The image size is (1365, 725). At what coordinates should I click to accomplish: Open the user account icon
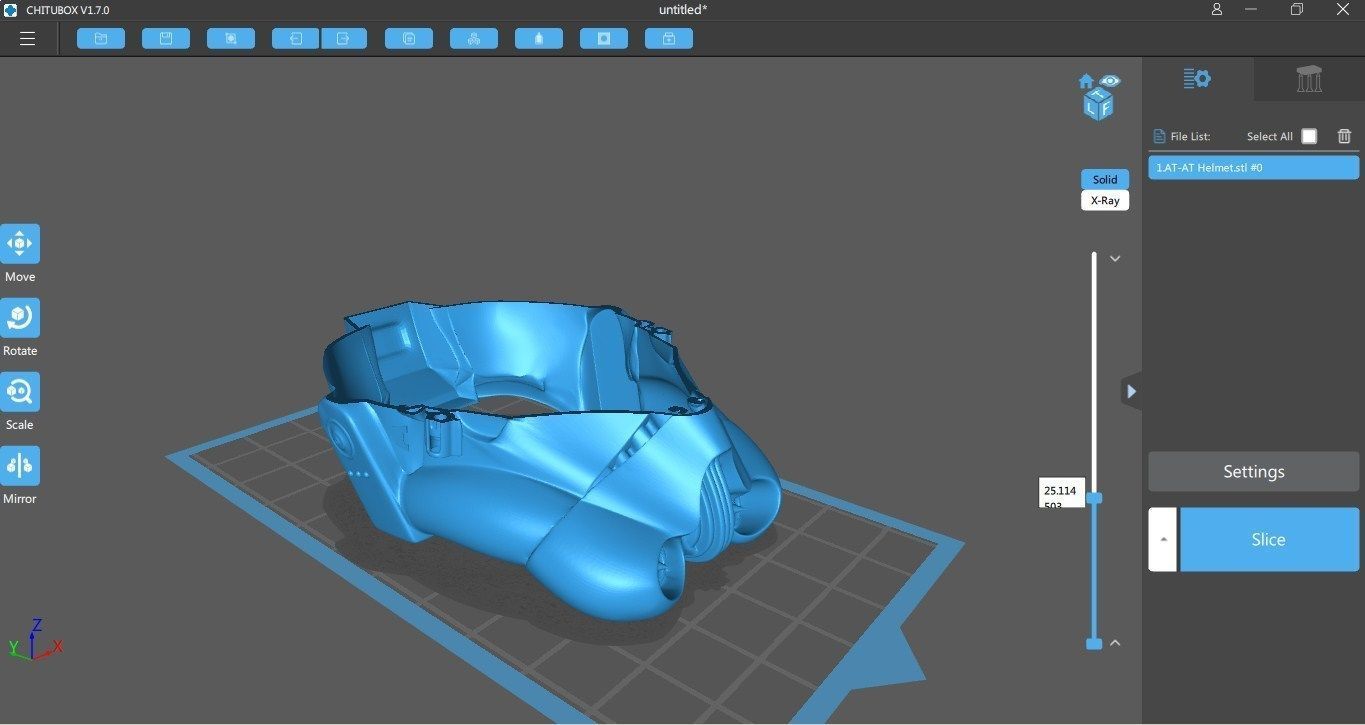pyautogui.click(x=1216, y=9)
